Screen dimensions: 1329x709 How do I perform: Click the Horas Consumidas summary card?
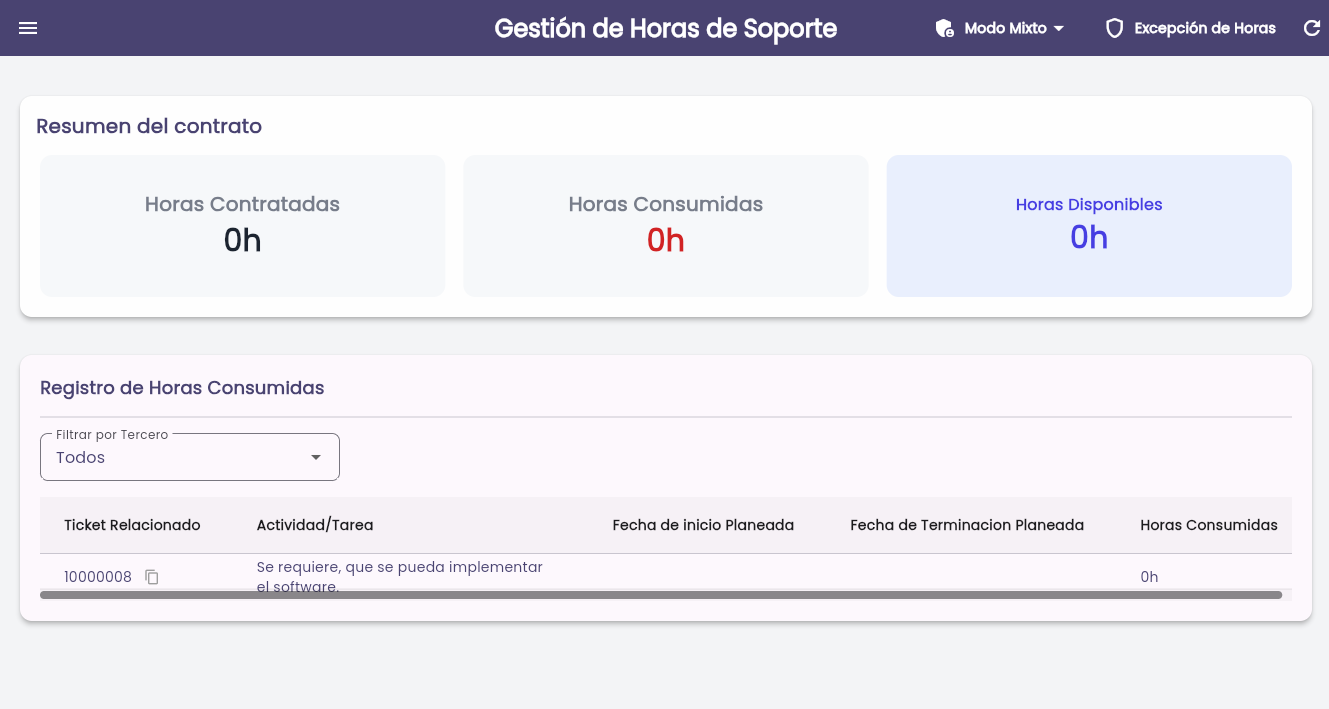pyautogui.click(x=666, y=226)
